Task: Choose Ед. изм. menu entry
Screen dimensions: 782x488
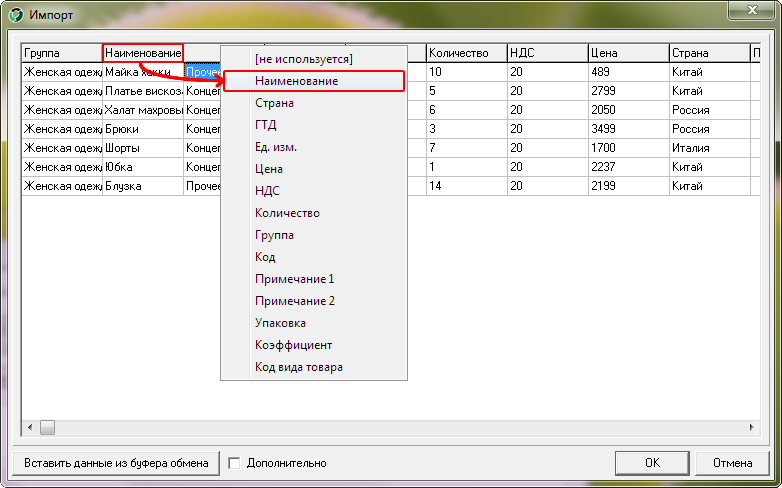Action: click(x=276, y=147)
